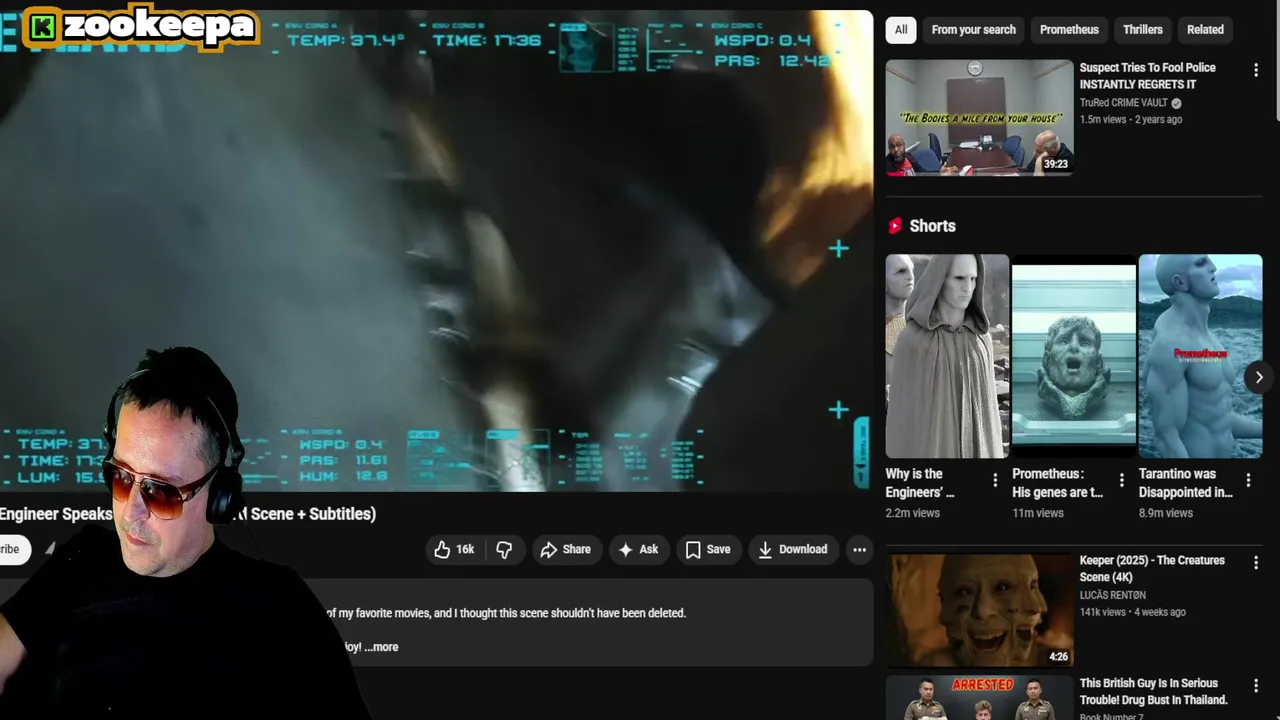Open options menu for Suspect Tries To Fool Police
1280x720 pixels.
point(1256,70)
